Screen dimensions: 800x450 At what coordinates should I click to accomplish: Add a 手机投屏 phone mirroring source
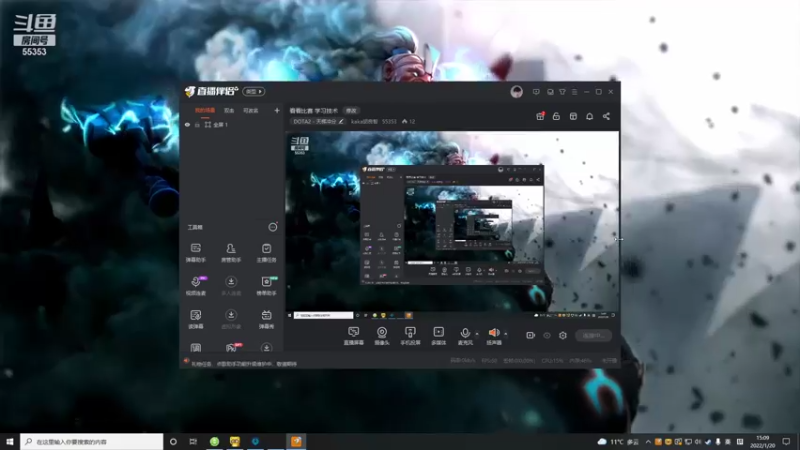410,336
